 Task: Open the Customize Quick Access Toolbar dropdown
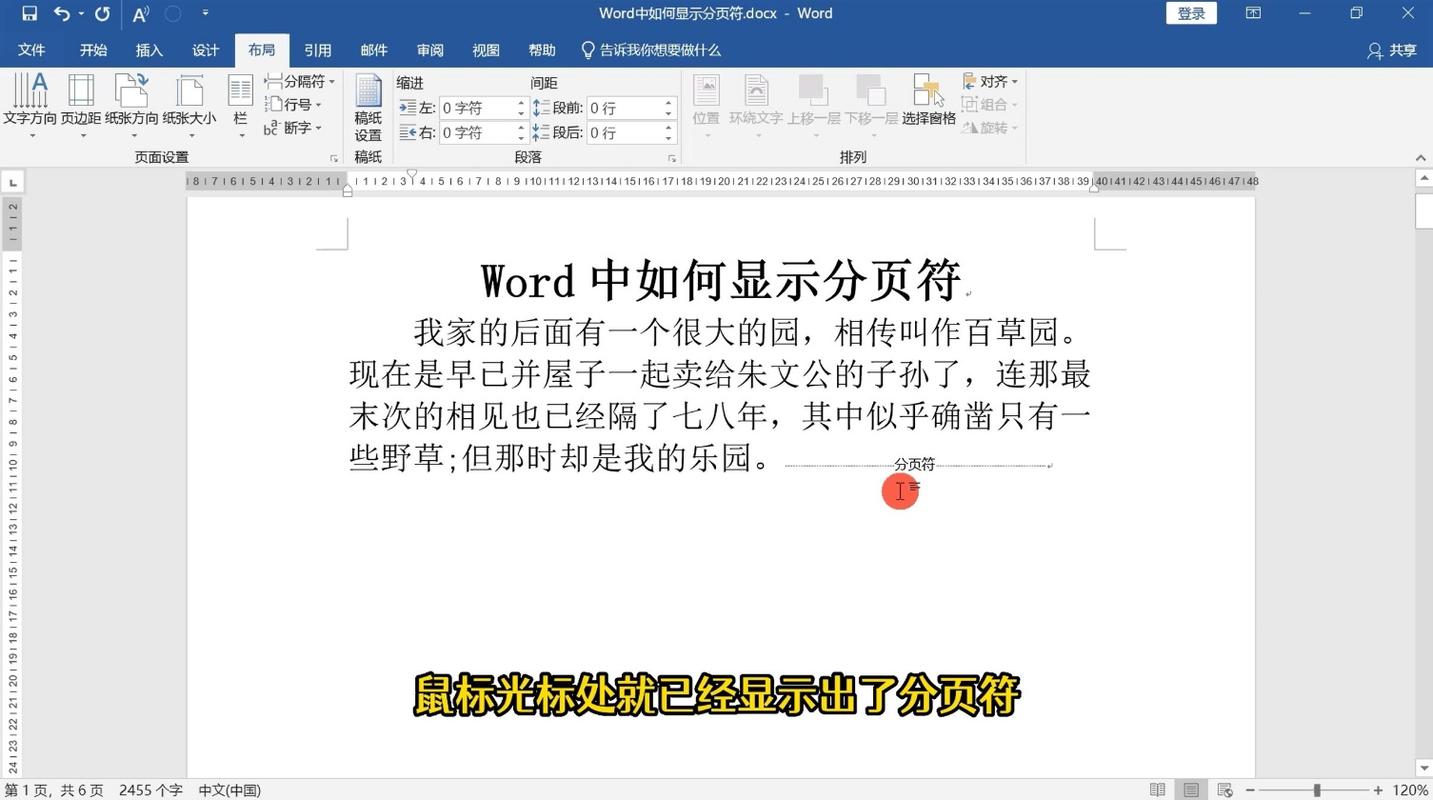point(205,13)
